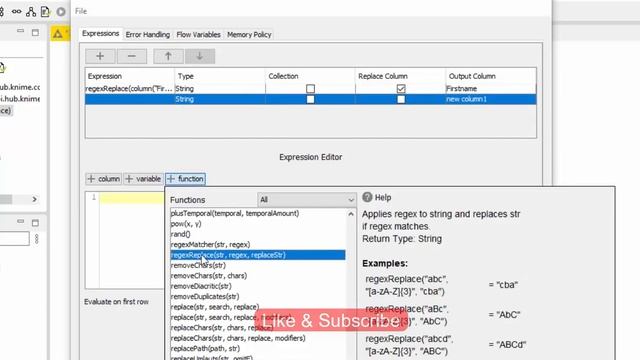
Task: Maximize the lower left panel
Action: click(x=36, y=223)
